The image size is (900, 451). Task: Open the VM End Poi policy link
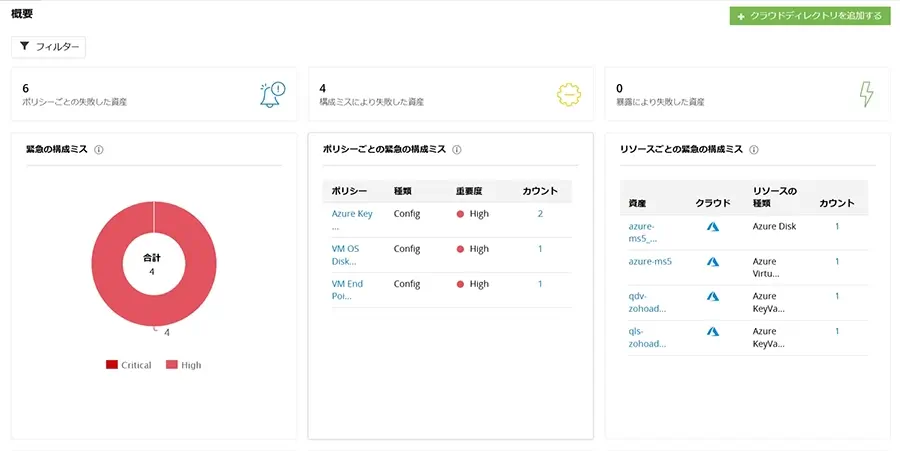tap(347, 290)
